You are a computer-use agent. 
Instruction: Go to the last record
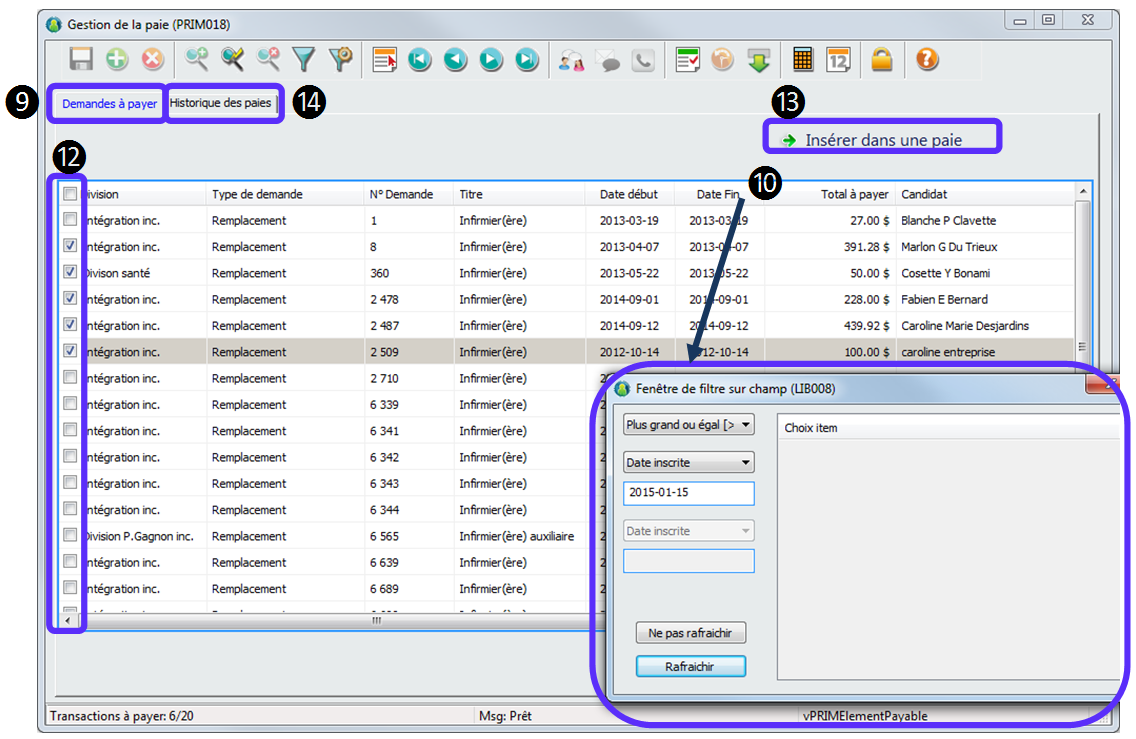pos(527,60)
